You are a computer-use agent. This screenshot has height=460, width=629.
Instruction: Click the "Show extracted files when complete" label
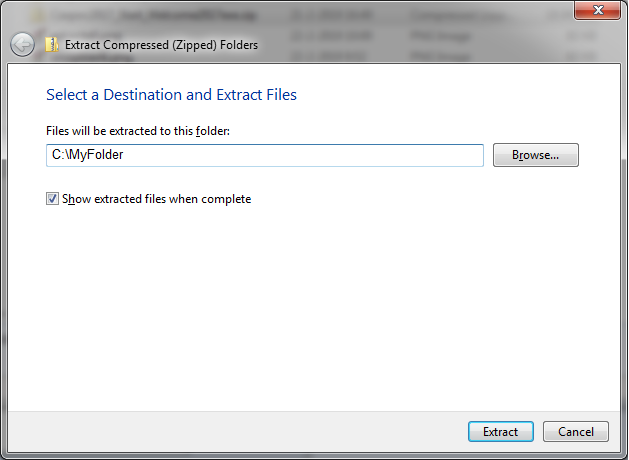156,199
